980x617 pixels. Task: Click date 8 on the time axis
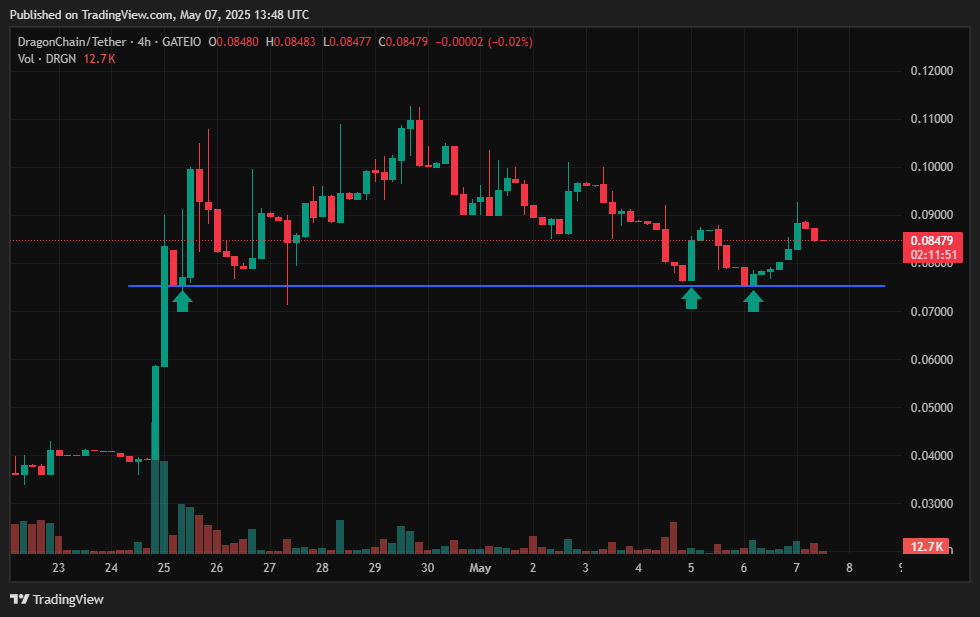coord(849,568)
